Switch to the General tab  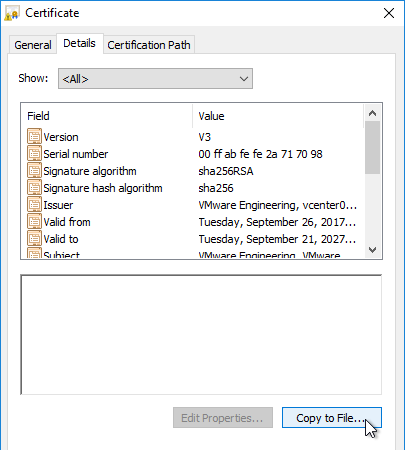pyautogui.click(x=33, y=45)
